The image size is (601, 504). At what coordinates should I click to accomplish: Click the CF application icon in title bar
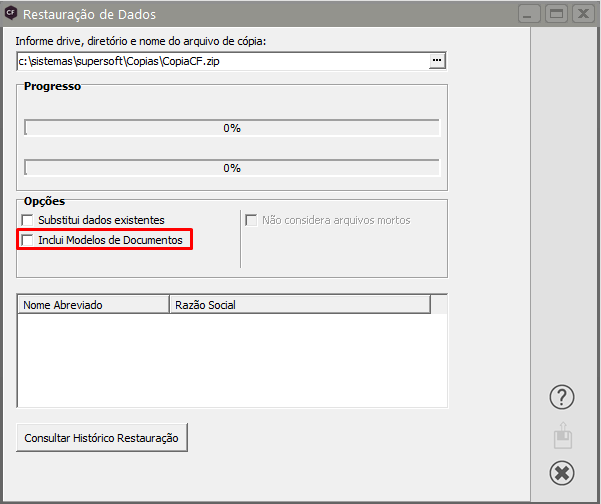pyautogui.click(x=12, y=14)
